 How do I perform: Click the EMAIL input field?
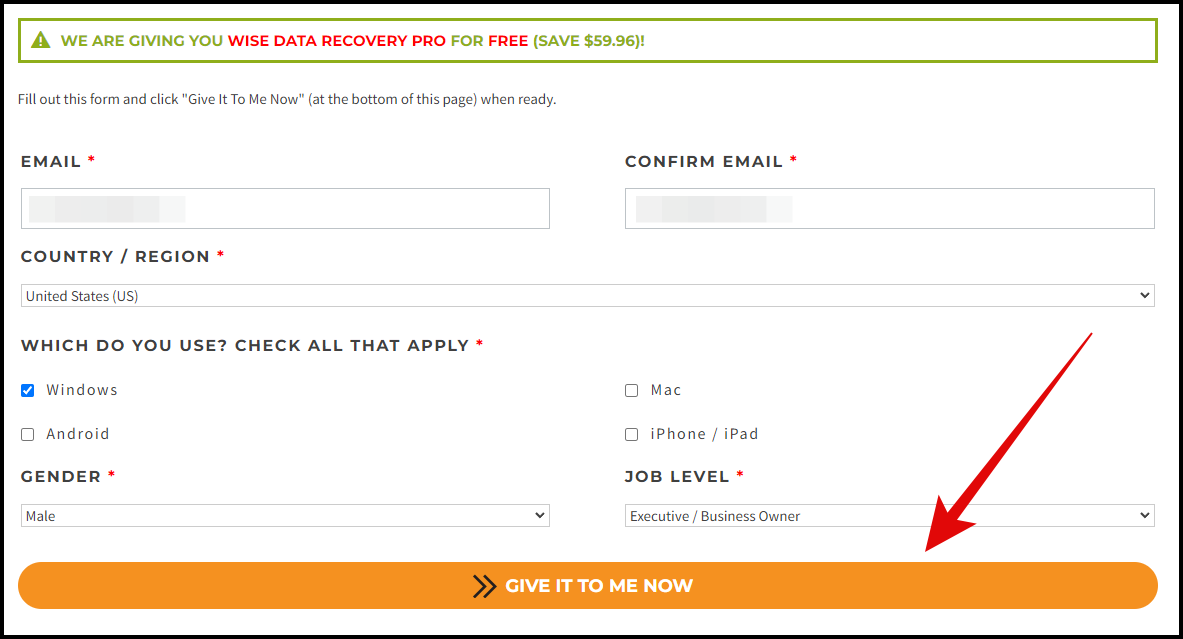(x=285, y=208)
